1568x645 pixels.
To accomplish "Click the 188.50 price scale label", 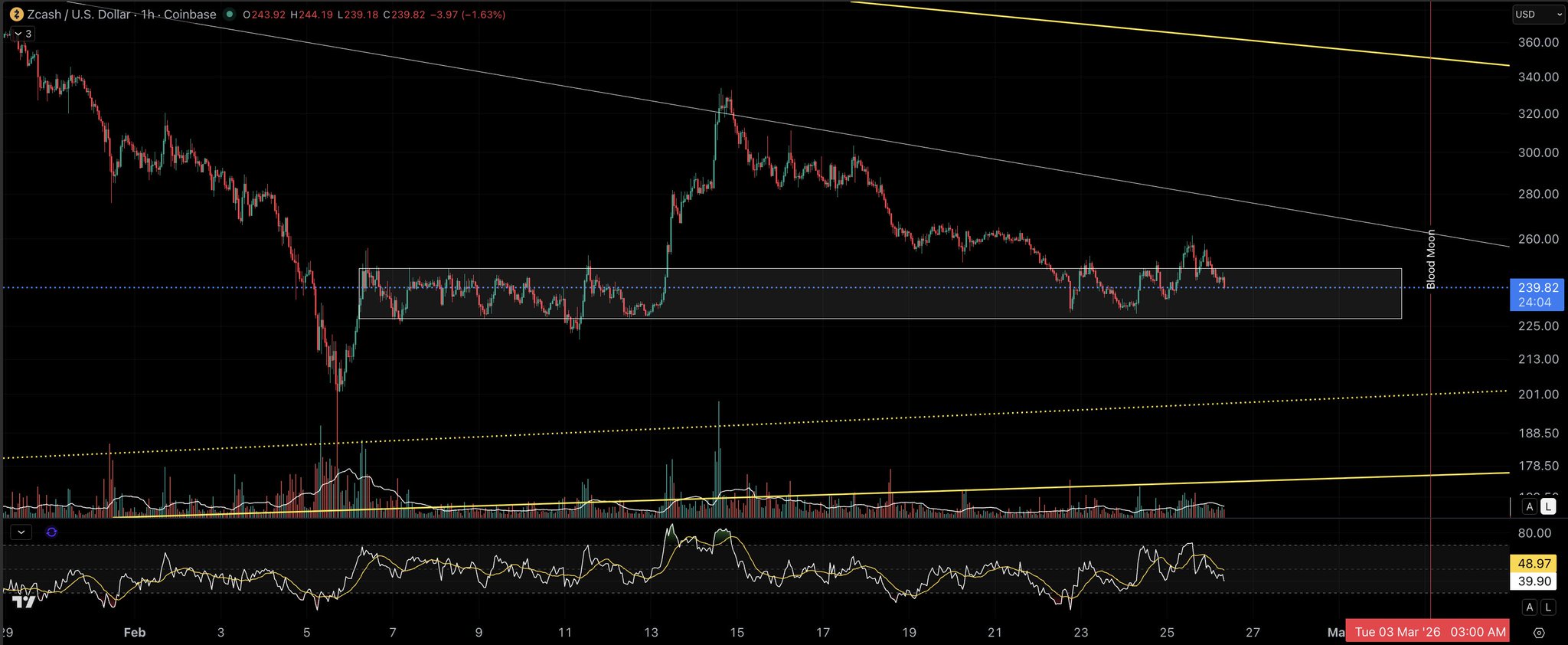I will (x=1538, y=433).
